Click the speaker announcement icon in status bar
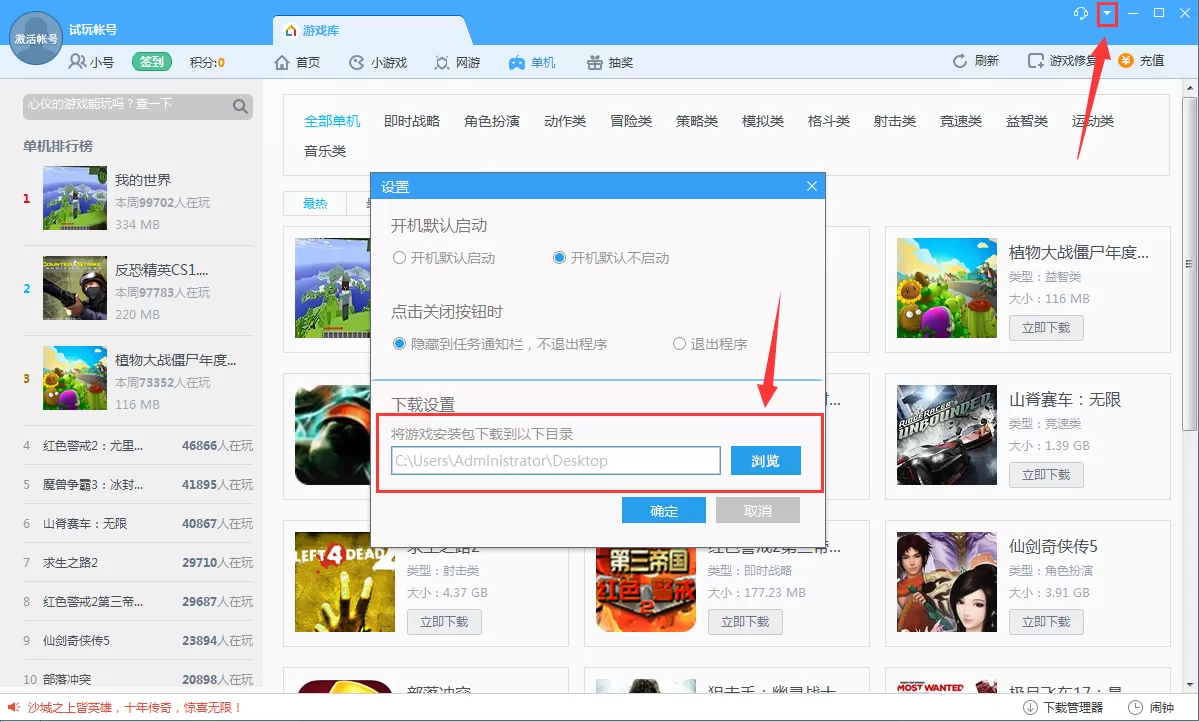Screen dimensions: 1199x722 (13, 707)
